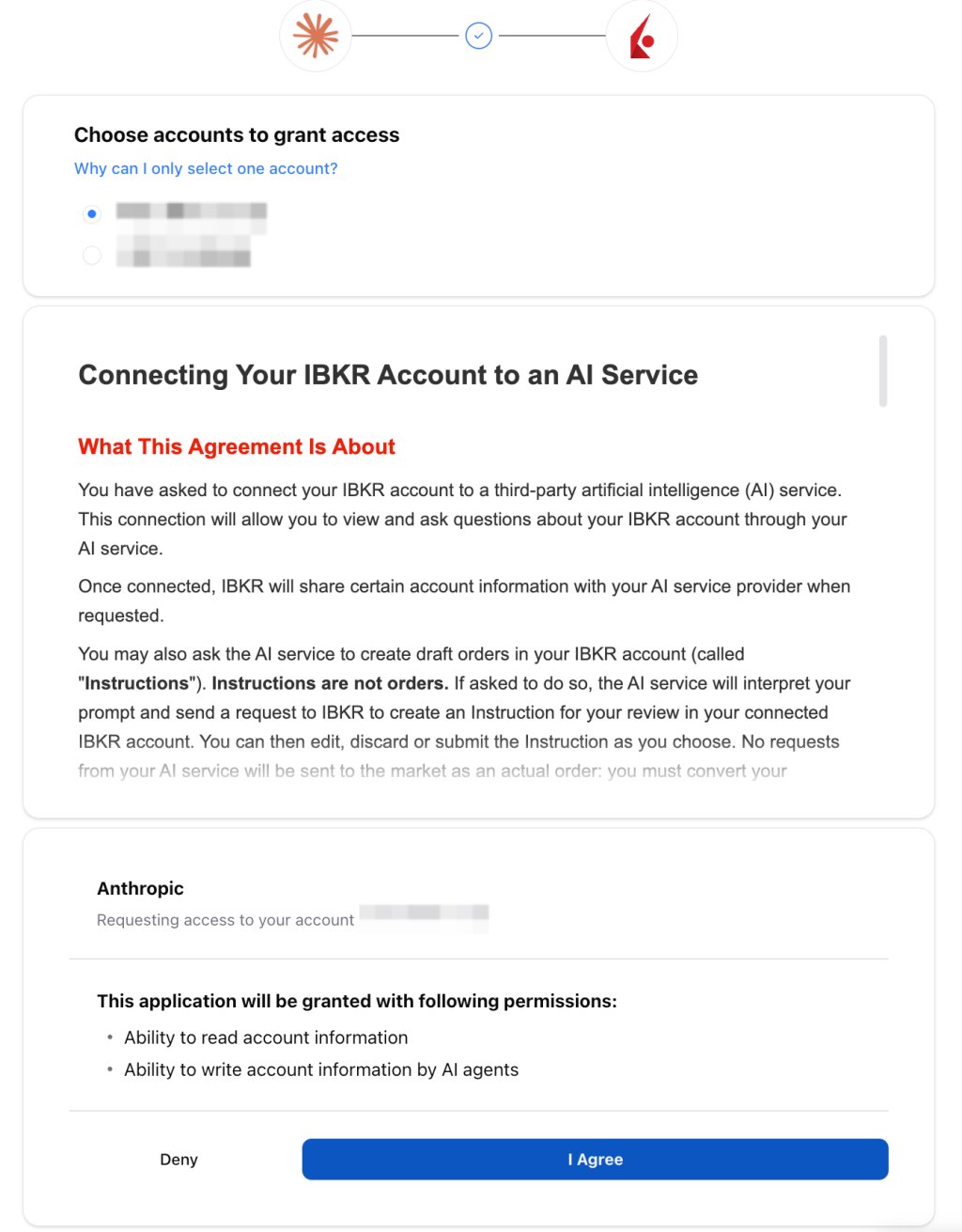The width and height of the screenshot is (962, 1232).
Task: Click the I Agree button
Action: pos(595,1159)
